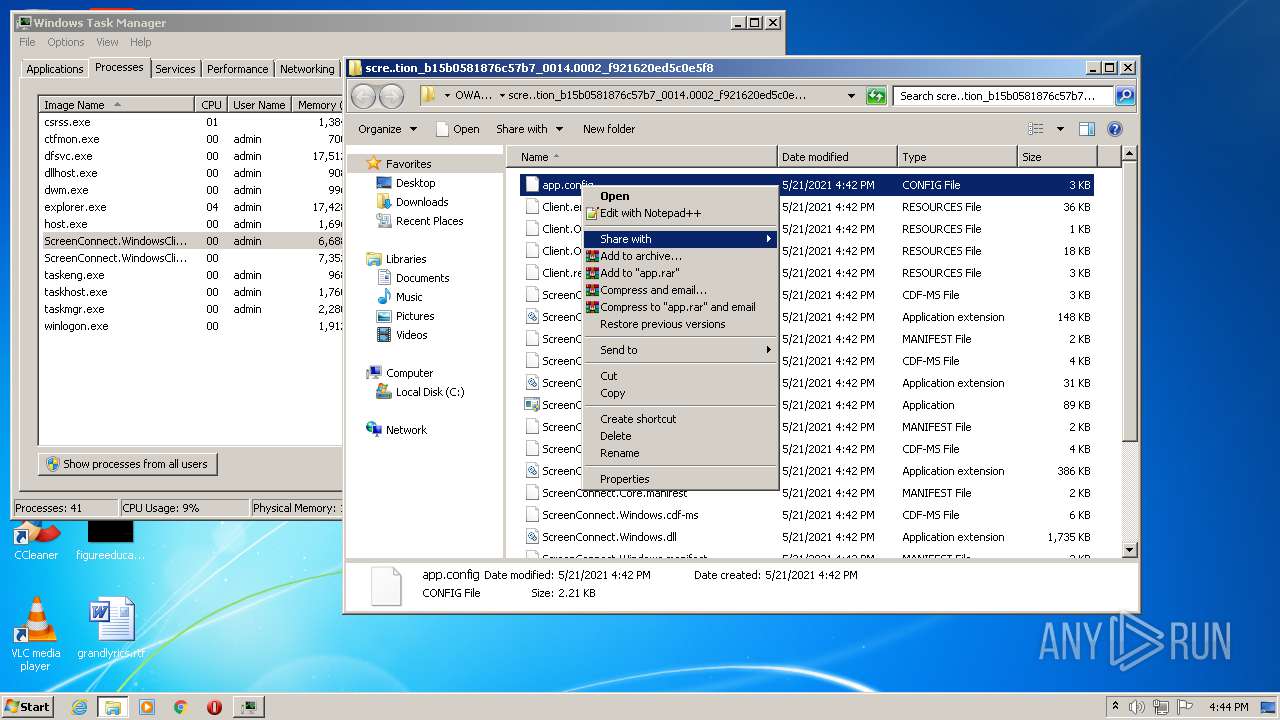Click the Opera taskbar icon

214,707
